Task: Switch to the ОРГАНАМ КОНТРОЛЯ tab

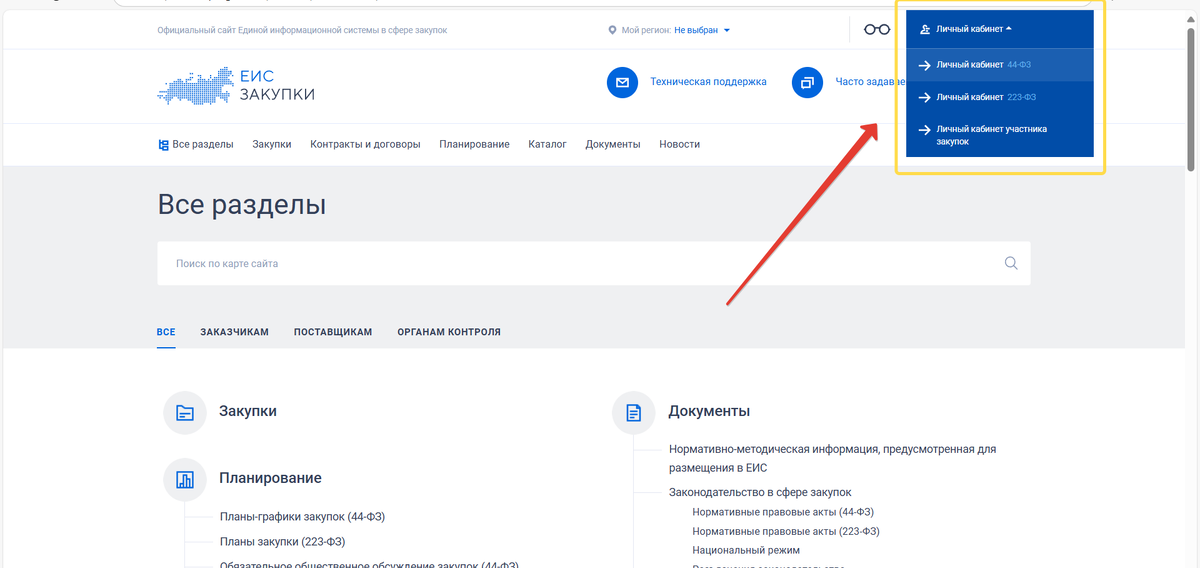Action: pyautogui.click(x=449, y=332)
